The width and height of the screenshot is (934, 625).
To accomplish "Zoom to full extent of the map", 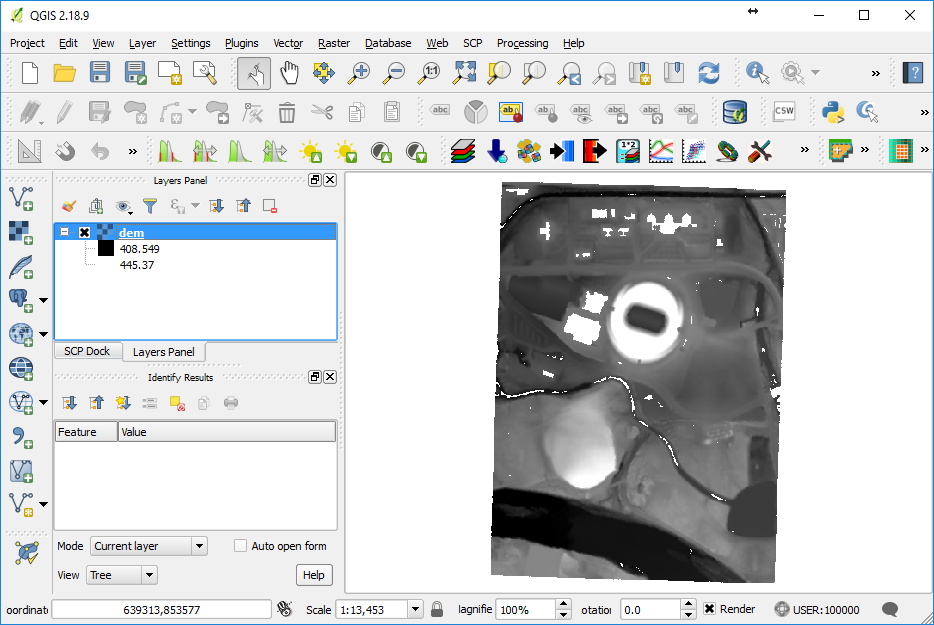I will click(463, 72).
